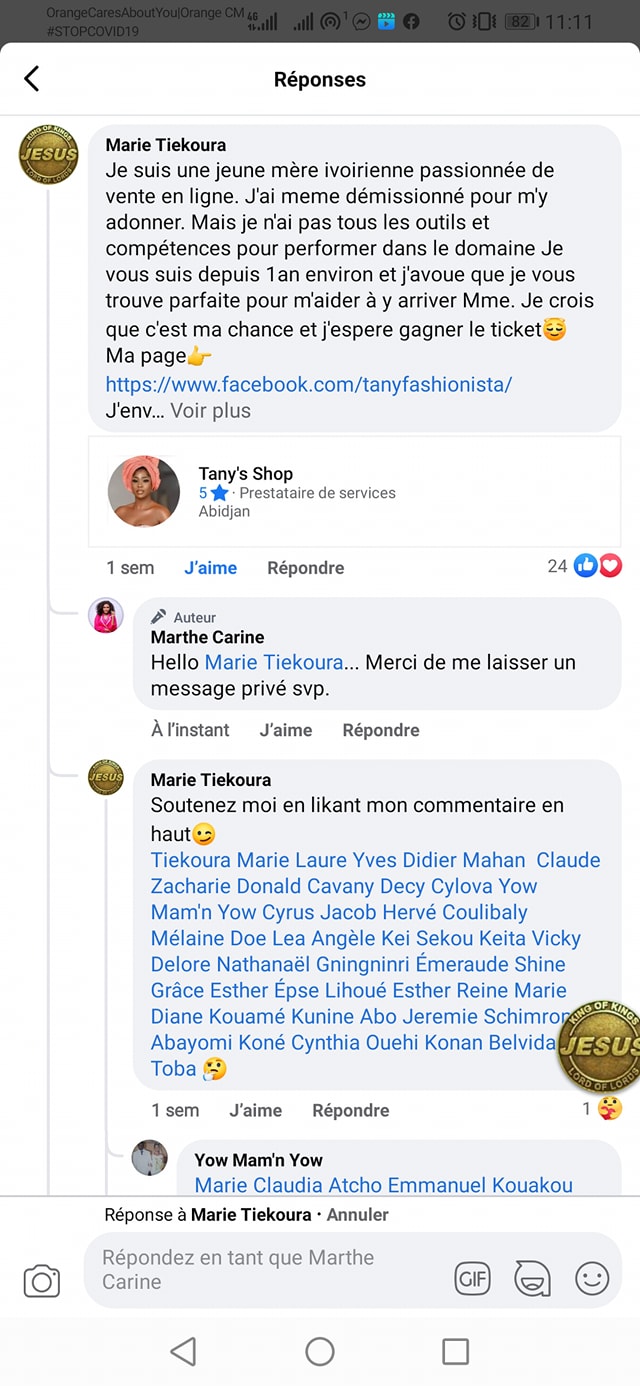
Task: Toggle J'aime on the "Soutenez moi" comment
Action: tap(255, 1110)
